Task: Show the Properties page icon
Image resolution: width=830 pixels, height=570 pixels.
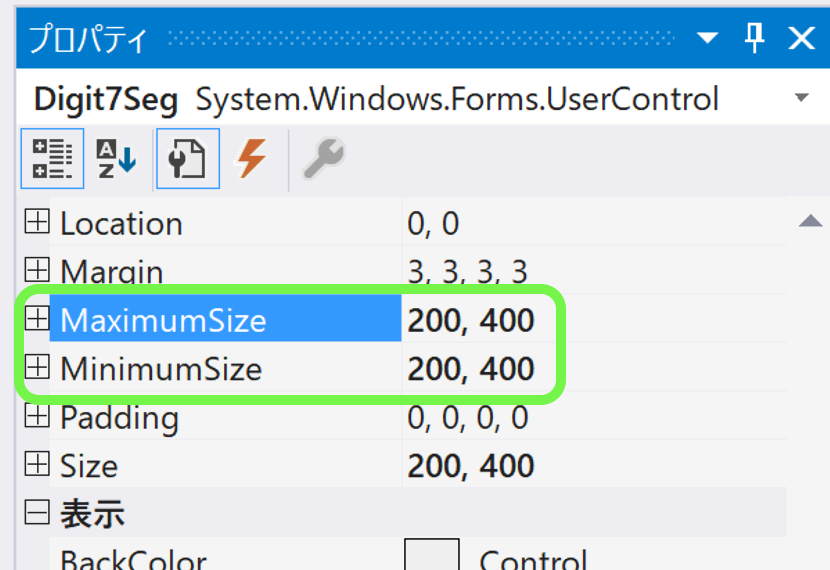Action: pos(188,158)
